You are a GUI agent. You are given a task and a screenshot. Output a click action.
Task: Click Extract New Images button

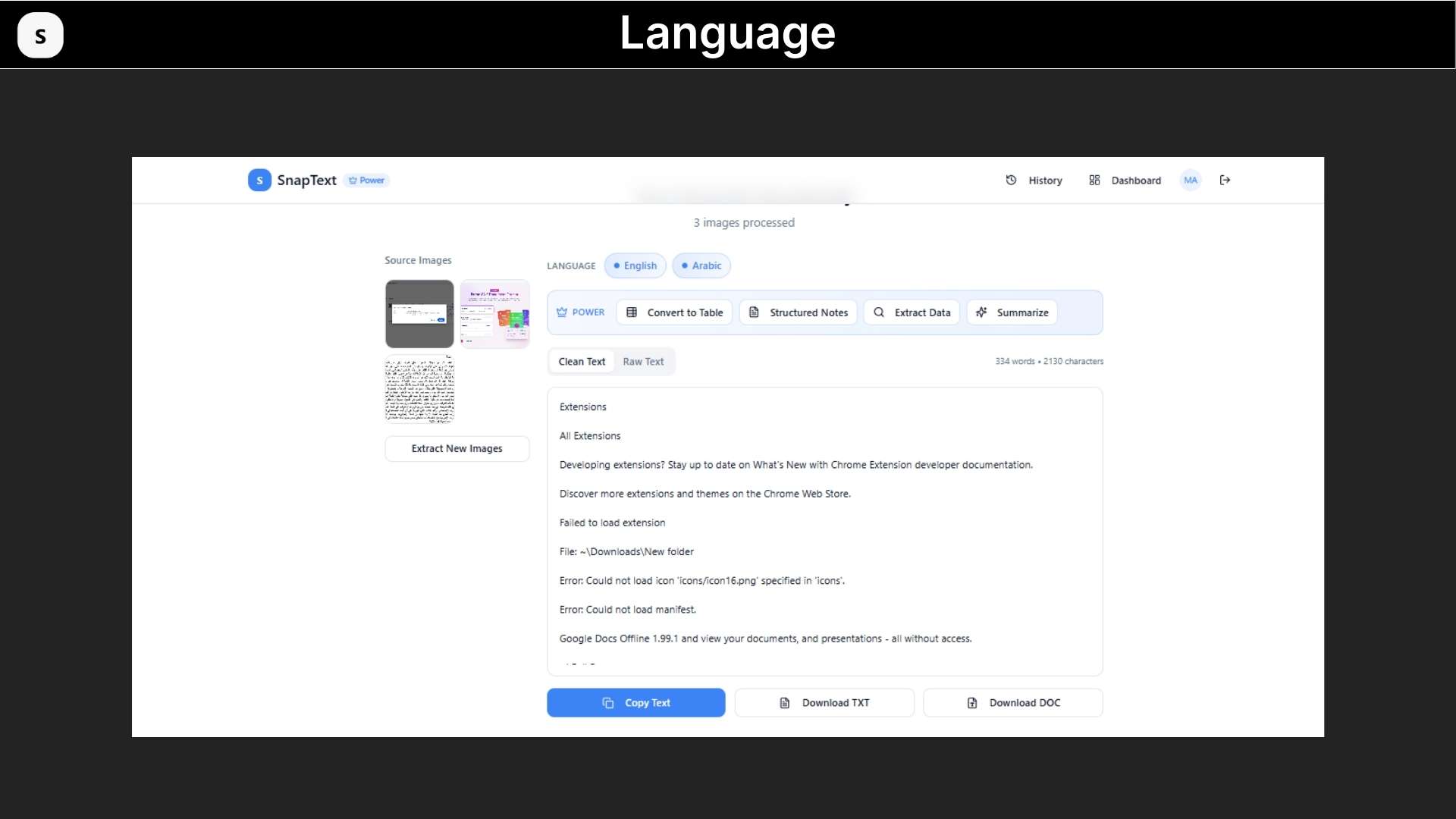point(457,449)
